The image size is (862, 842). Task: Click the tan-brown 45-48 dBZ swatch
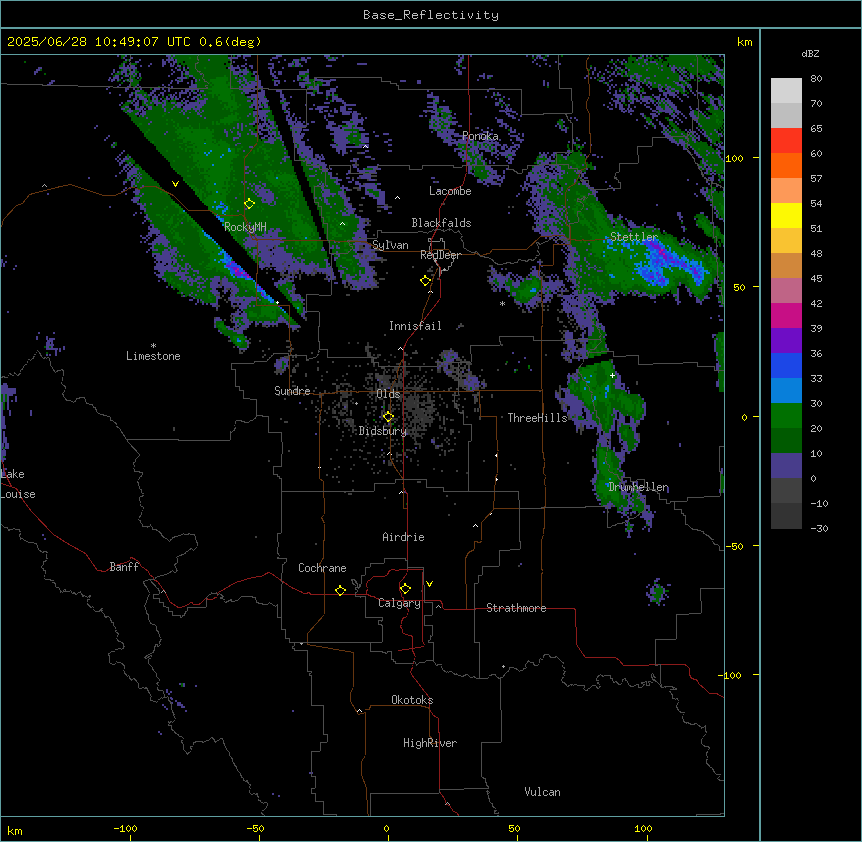[786, 266]
